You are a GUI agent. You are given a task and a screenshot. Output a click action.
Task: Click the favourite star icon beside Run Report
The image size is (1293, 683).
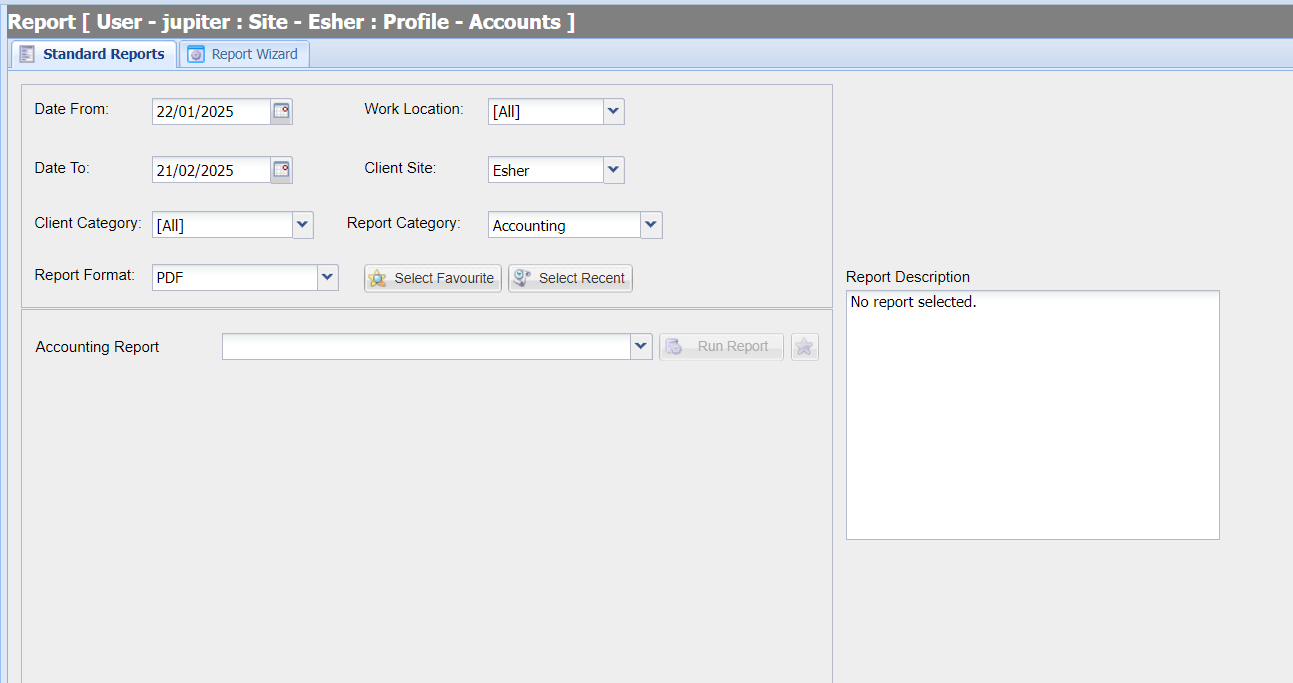(x=805, y=347)
